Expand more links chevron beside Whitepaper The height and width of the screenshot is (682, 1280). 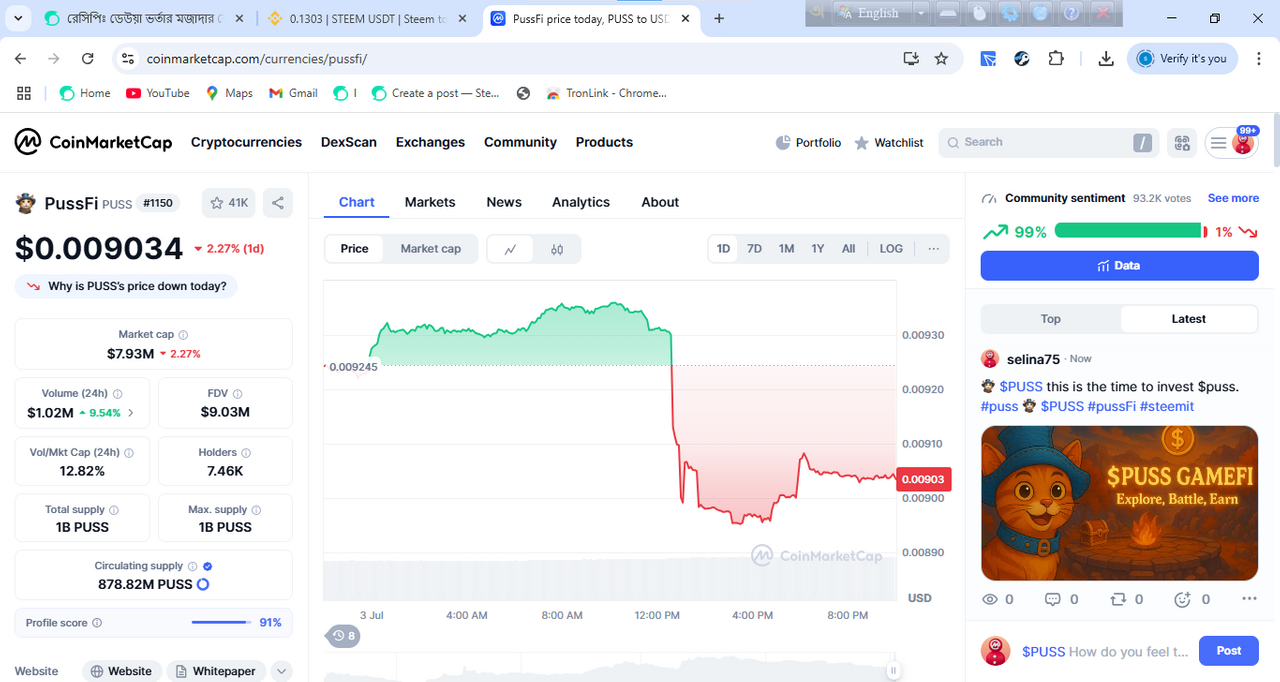click(281, 672)
